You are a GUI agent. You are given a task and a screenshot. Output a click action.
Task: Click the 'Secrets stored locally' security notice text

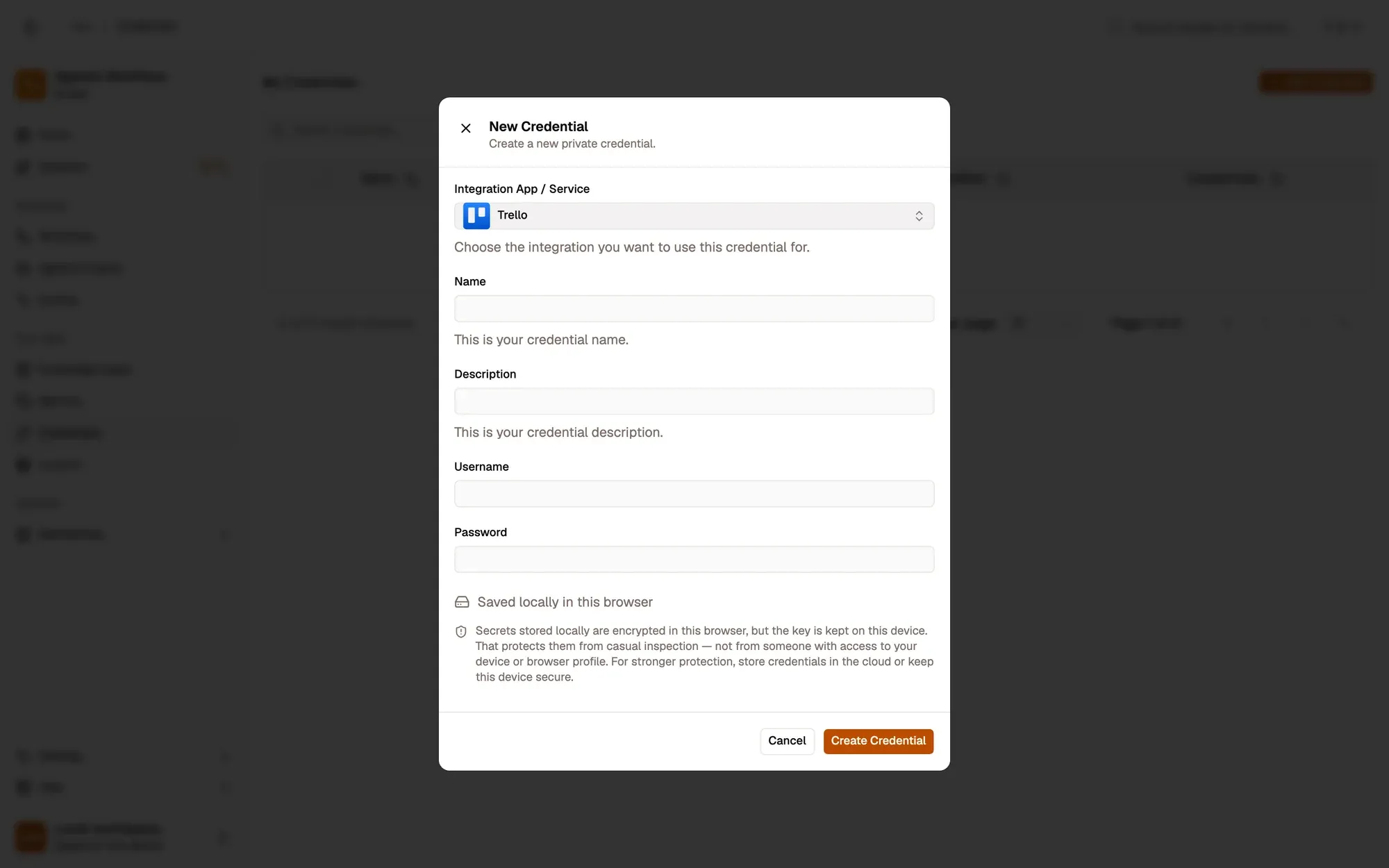(704, 653)
